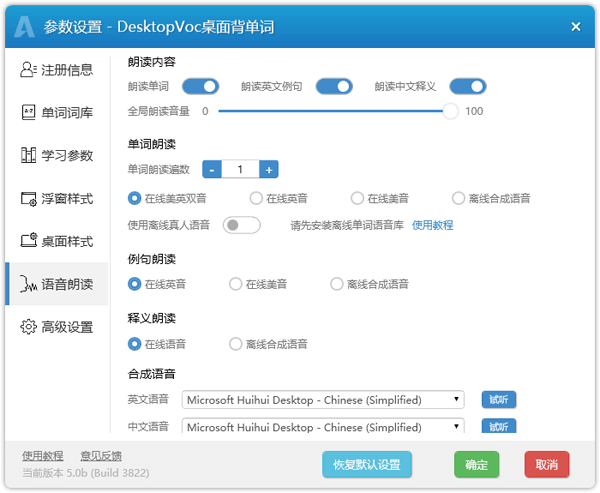The height and width of the screenshot is (493, 600).
Task: Increase 单词朗读遍数 with plus button
Action: [x=269, y=169]
